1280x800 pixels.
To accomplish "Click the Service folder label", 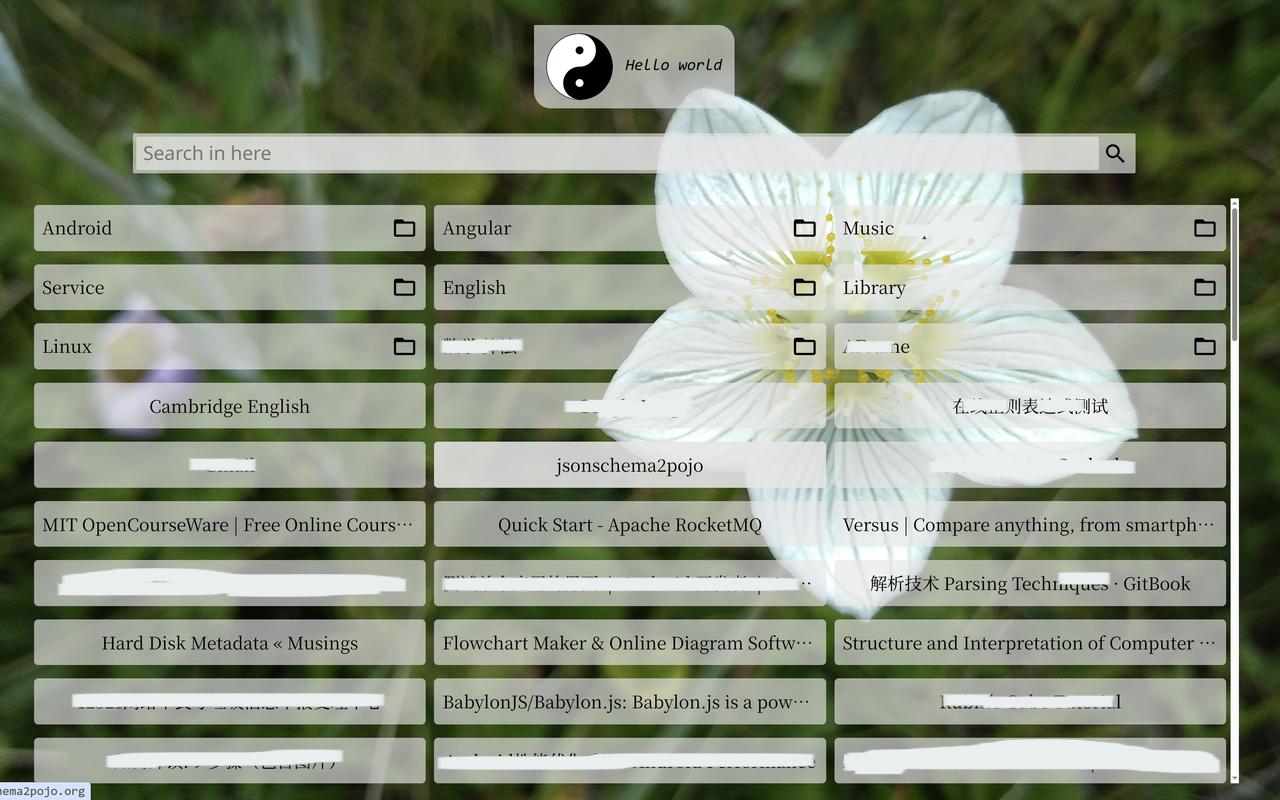I will [x=73, y=287].
